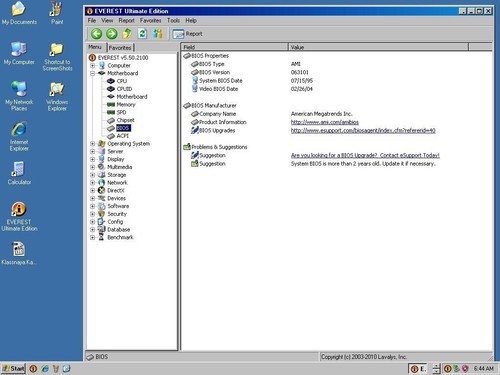Screen dimensions: 500x375
Task: Open the ami.com/amibios product information link
Action: coord(325,122)
